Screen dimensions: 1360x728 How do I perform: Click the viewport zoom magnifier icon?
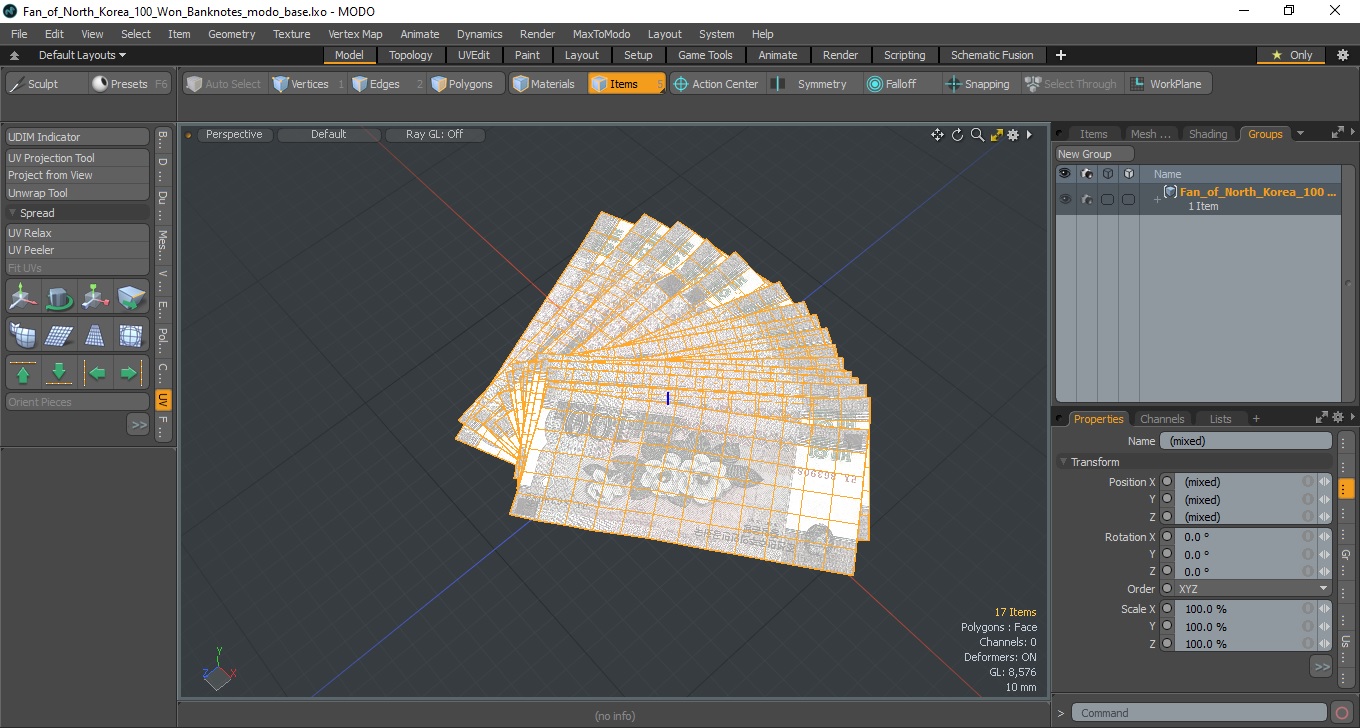tap(977, 135)
